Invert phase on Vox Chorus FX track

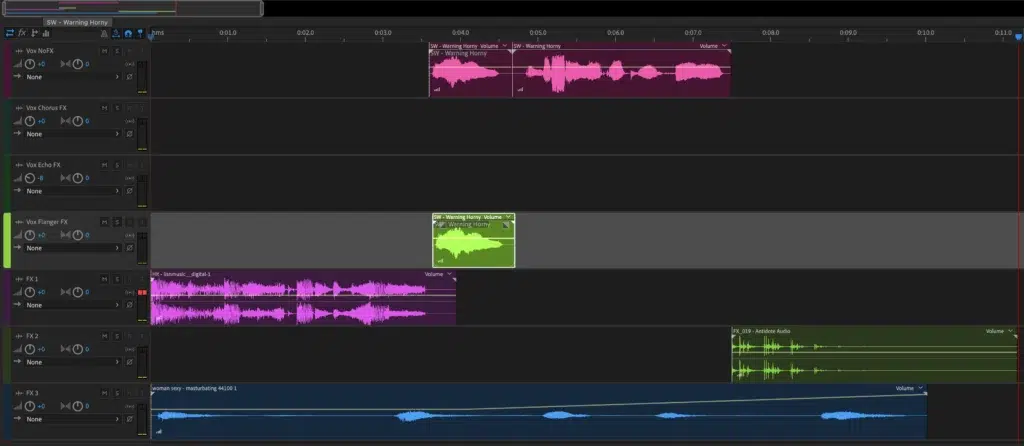pyautogui.click(x=129, y=134)
